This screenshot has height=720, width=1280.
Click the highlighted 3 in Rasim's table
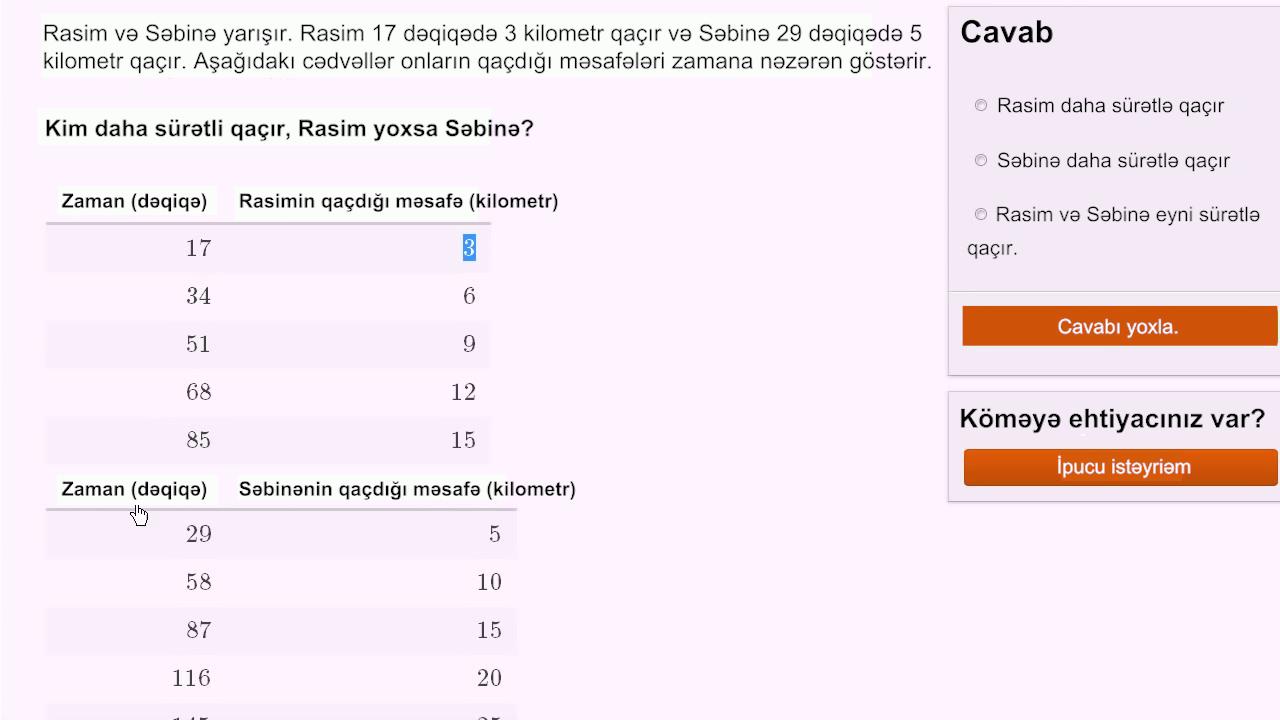coord(469,248)
